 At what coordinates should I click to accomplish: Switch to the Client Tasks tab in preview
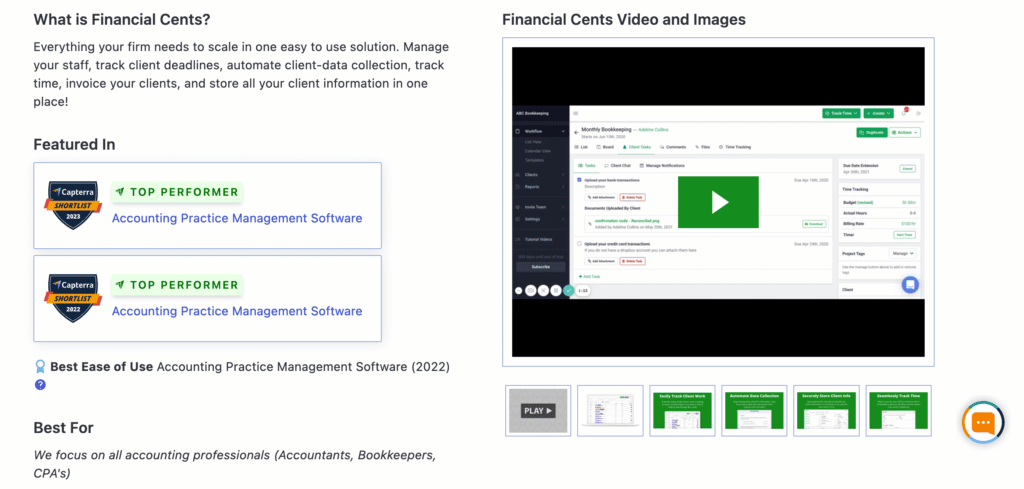(637, 147)
